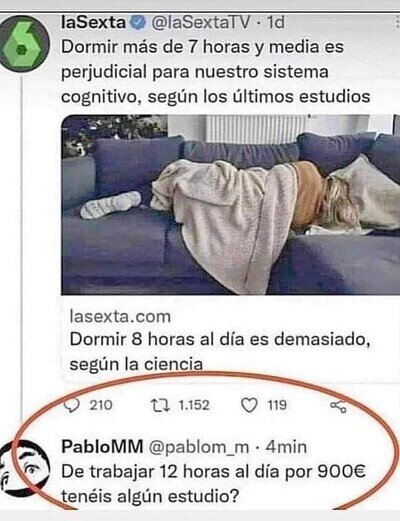Image resolution: width=400 pixels, height=521 pixels.
Task: Open the PabloMM display name
Action: (x=102, y=447)
